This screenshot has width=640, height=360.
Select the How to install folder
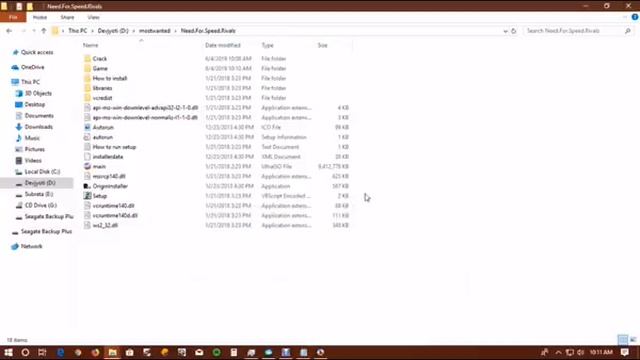click(x=110, y=78)
